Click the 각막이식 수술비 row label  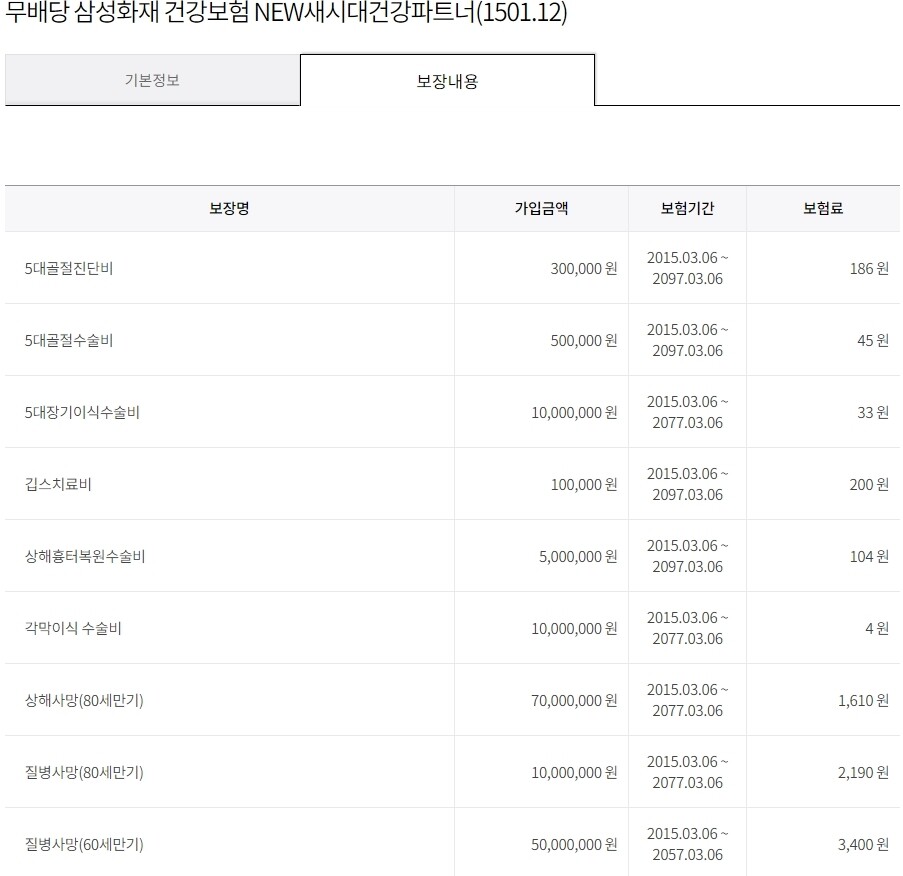point(74,628)
